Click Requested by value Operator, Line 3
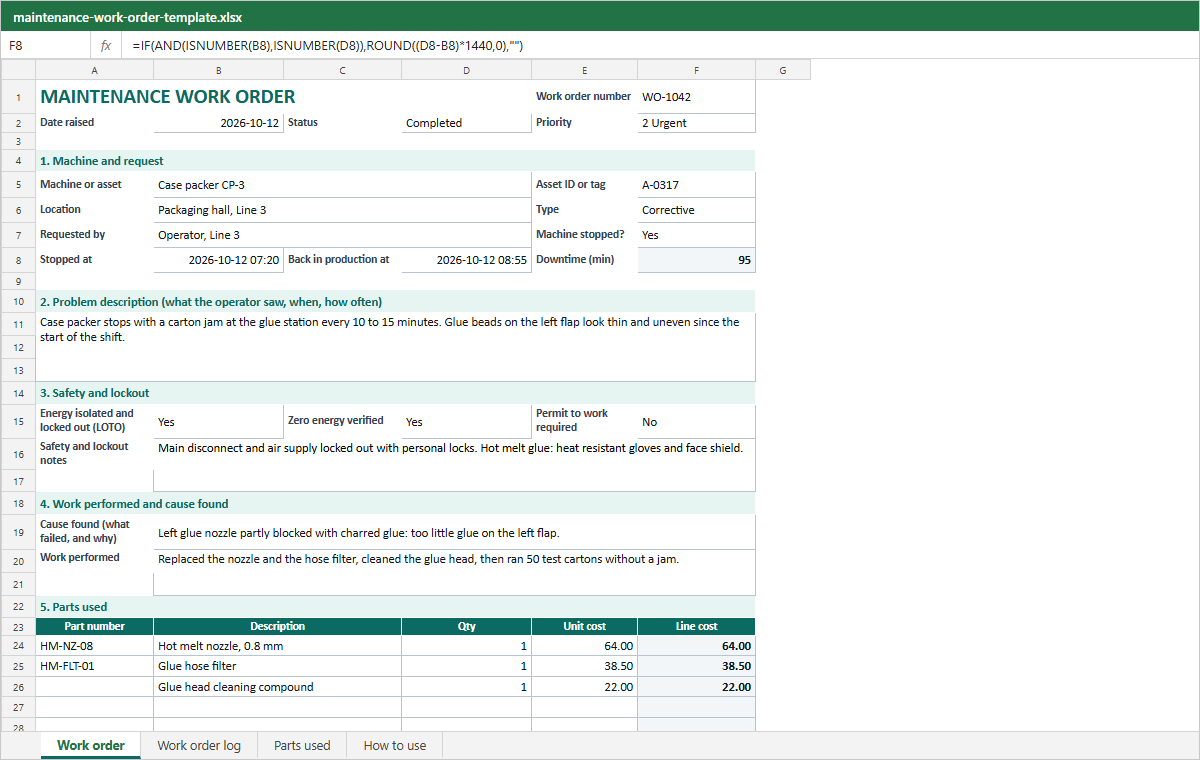This screenshot has height=760, width=1200. point(343,235)
